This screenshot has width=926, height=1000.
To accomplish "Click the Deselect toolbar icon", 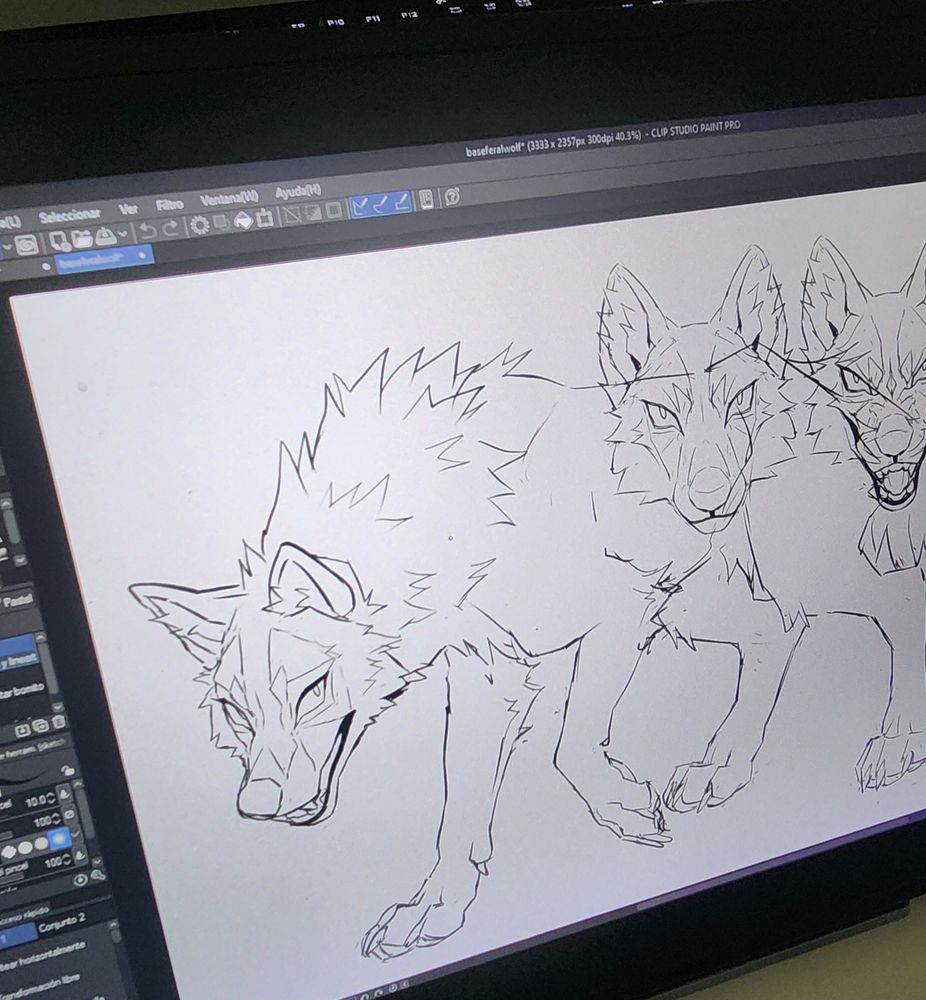I will tap(292, 215).
